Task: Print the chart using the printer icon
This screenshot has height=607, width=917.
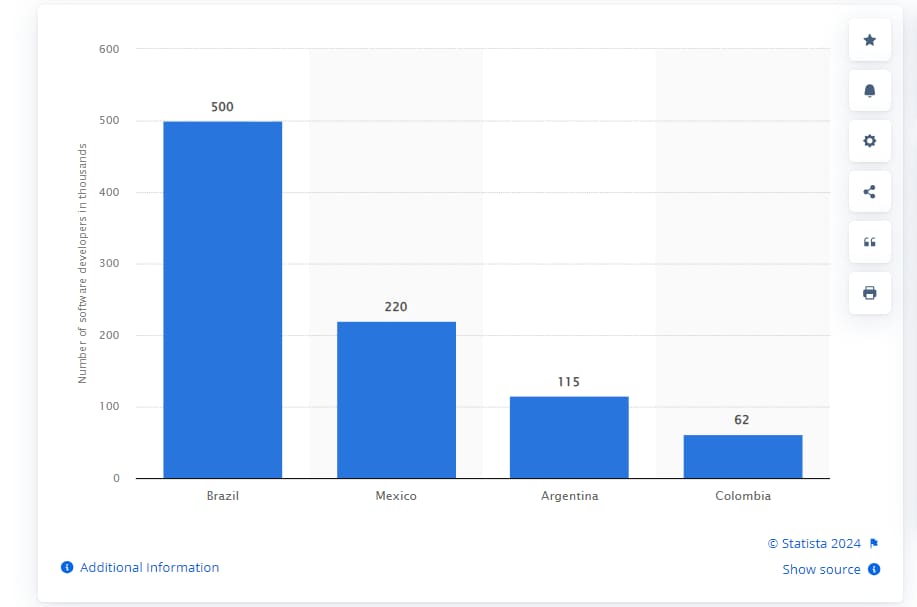Action: click(869, 292)
